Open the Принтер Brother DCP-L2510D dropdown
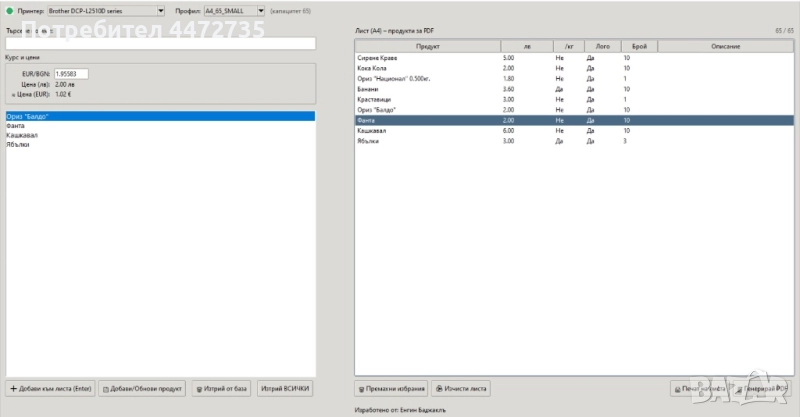Viewport: 800px width, 417px height. point(106,10)
